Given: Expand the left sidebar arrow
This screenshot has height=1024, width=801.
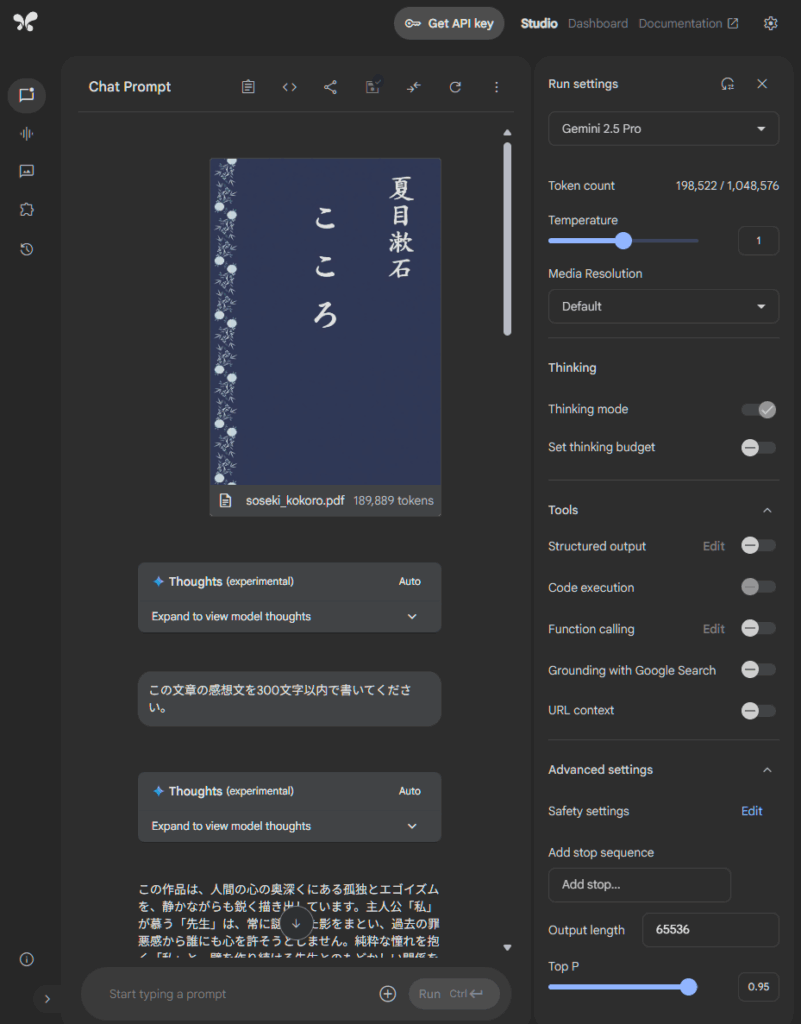Looking at the screenshot, I should tap(47, 999).
